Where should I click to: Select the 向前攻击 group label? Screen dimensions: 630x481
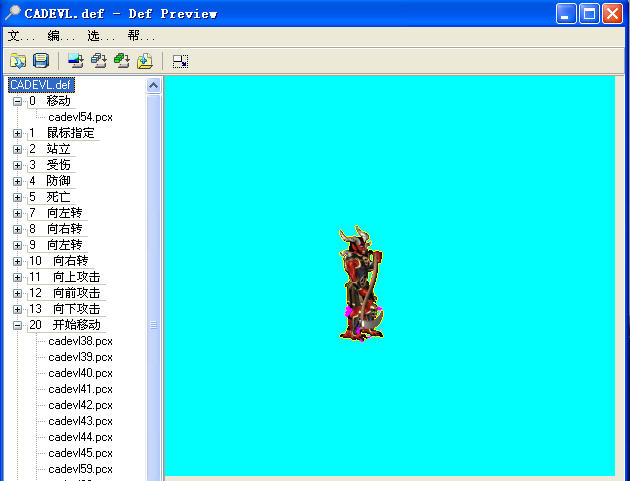click(76, 293)
